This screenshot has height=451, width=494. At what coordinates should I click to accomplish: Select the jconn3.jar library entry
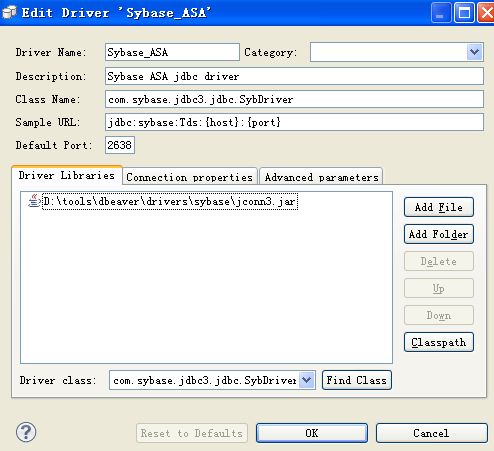pos(170,201)
